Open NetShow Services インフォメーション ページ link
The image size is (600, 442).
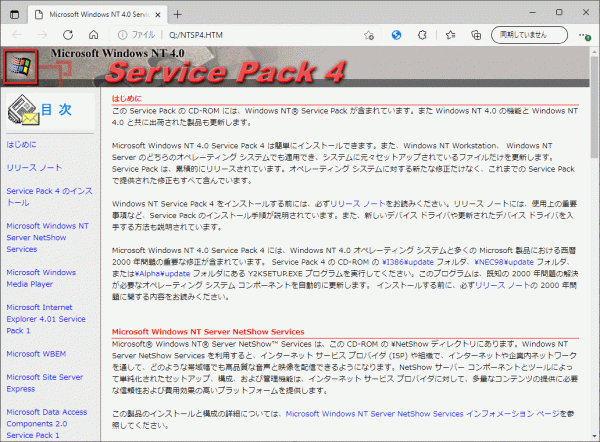coord(423,414)
